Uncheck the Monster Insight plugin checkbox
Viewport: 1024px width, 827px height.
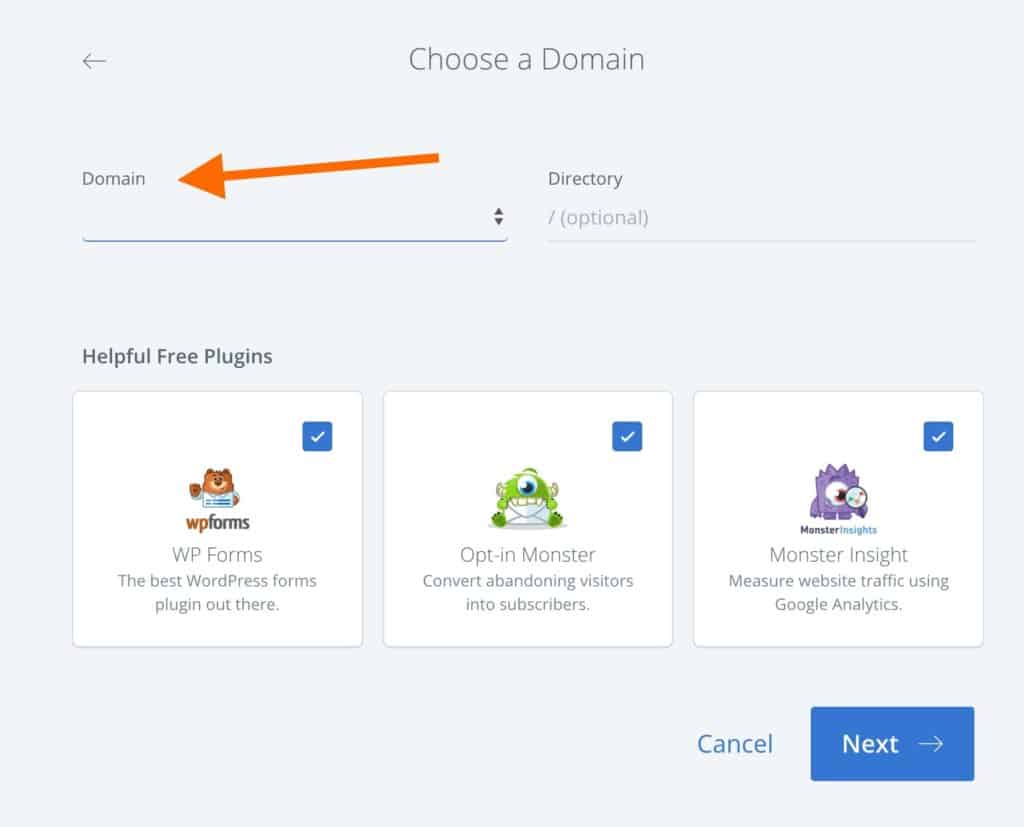click(938, 436)
